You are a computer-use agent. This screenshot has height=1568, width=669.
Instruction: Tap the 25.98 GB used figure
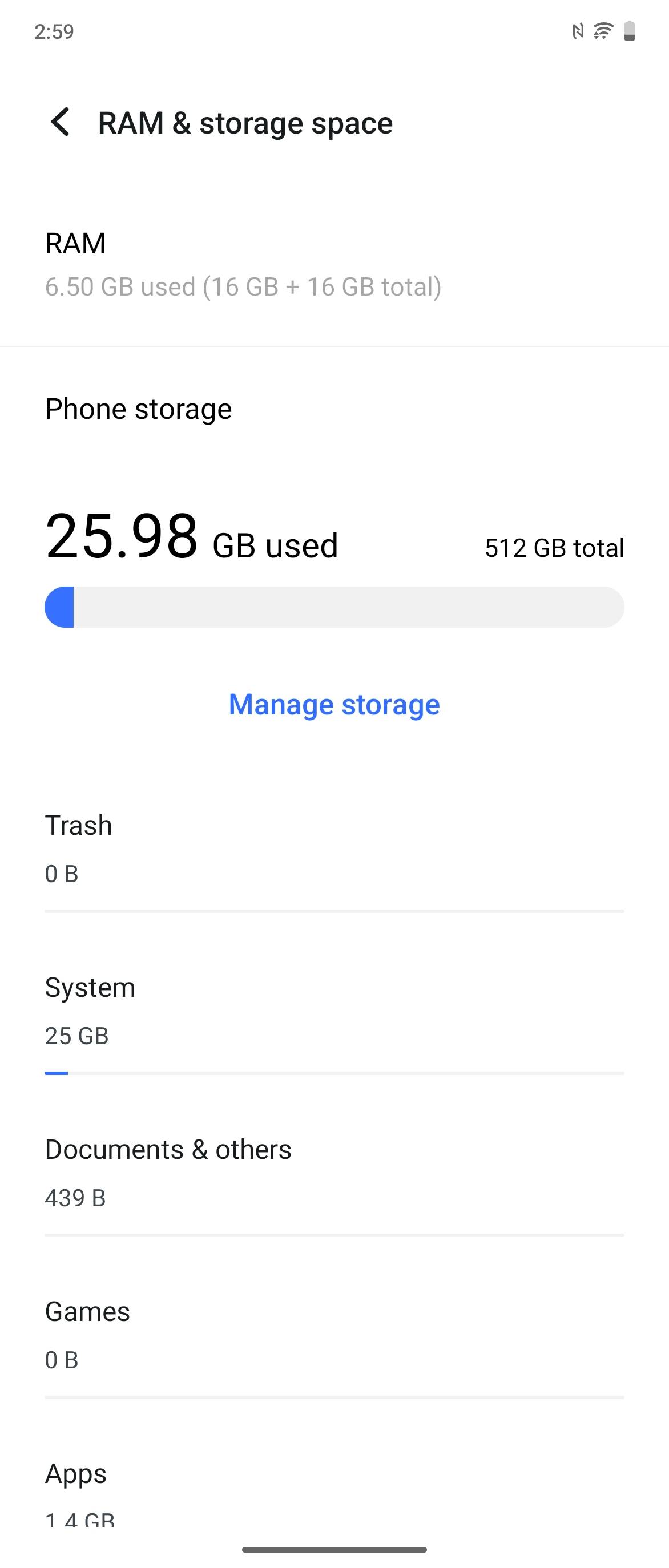(191, 537)
